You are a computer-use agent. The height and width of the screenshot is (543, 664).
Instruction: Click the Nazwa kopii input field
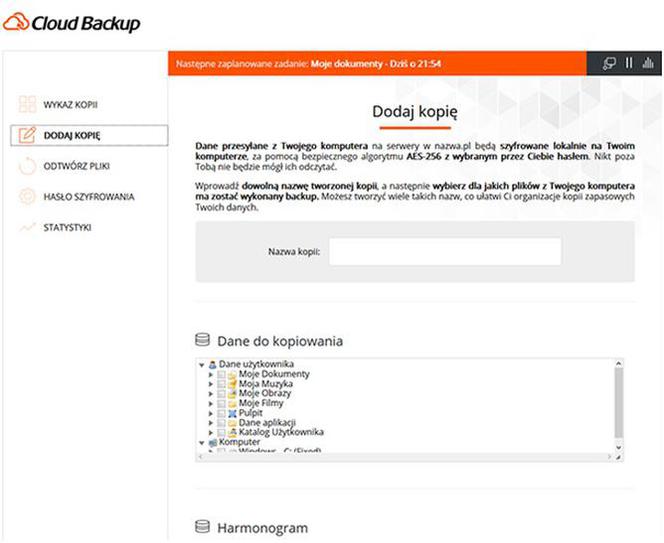pos(445,252)
